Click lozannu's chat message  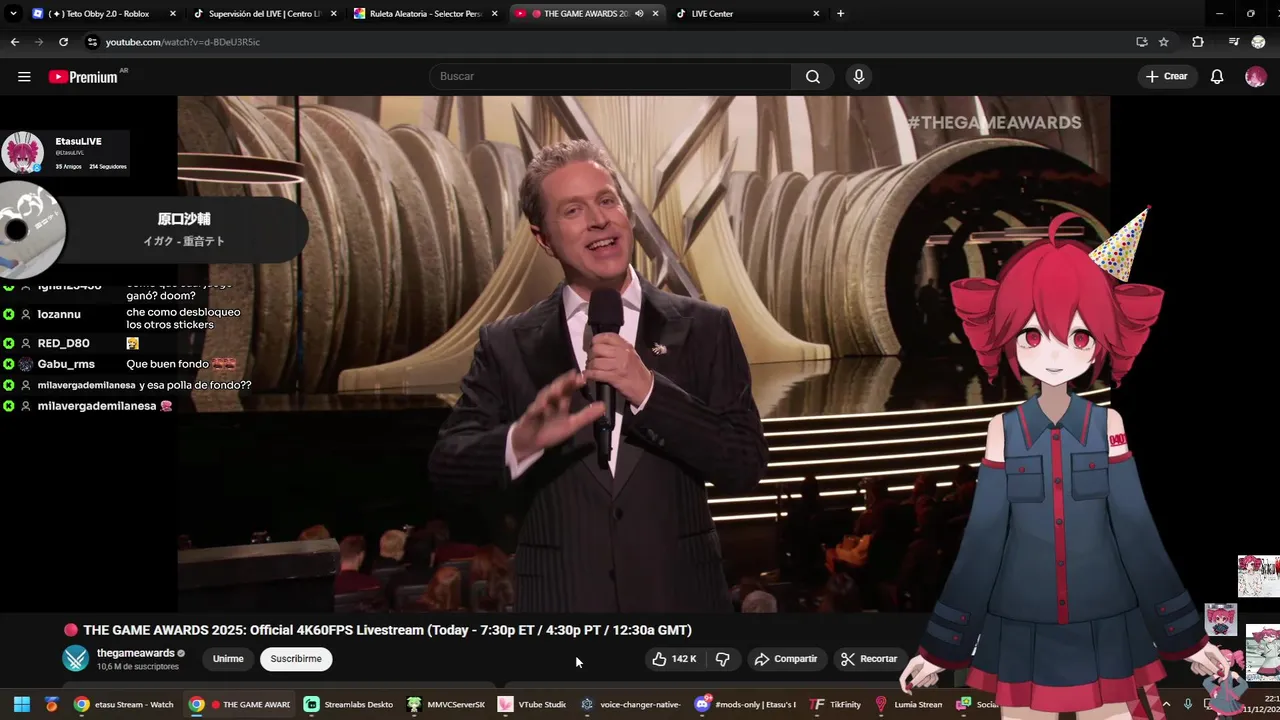click(x=183, y=318)
